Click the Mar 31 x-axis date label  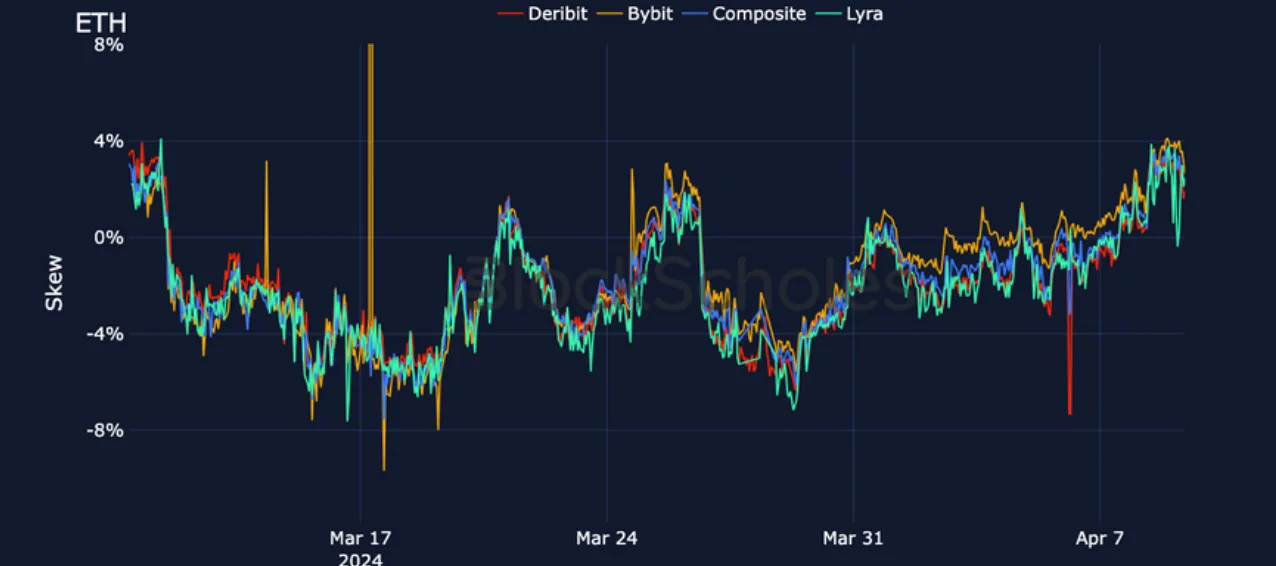coord(853,538)
